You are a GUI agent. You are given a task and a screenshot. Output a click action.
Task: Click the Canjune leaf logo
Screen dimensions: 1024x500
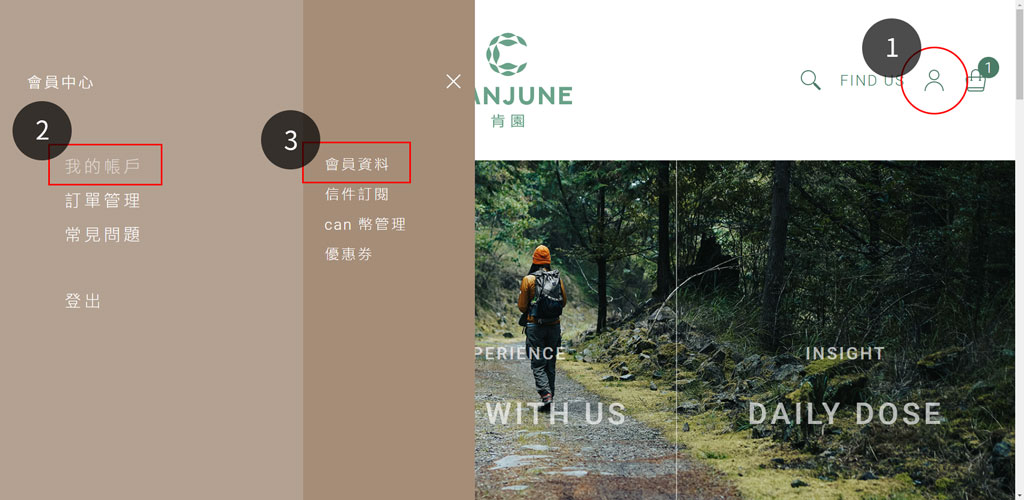507,54
